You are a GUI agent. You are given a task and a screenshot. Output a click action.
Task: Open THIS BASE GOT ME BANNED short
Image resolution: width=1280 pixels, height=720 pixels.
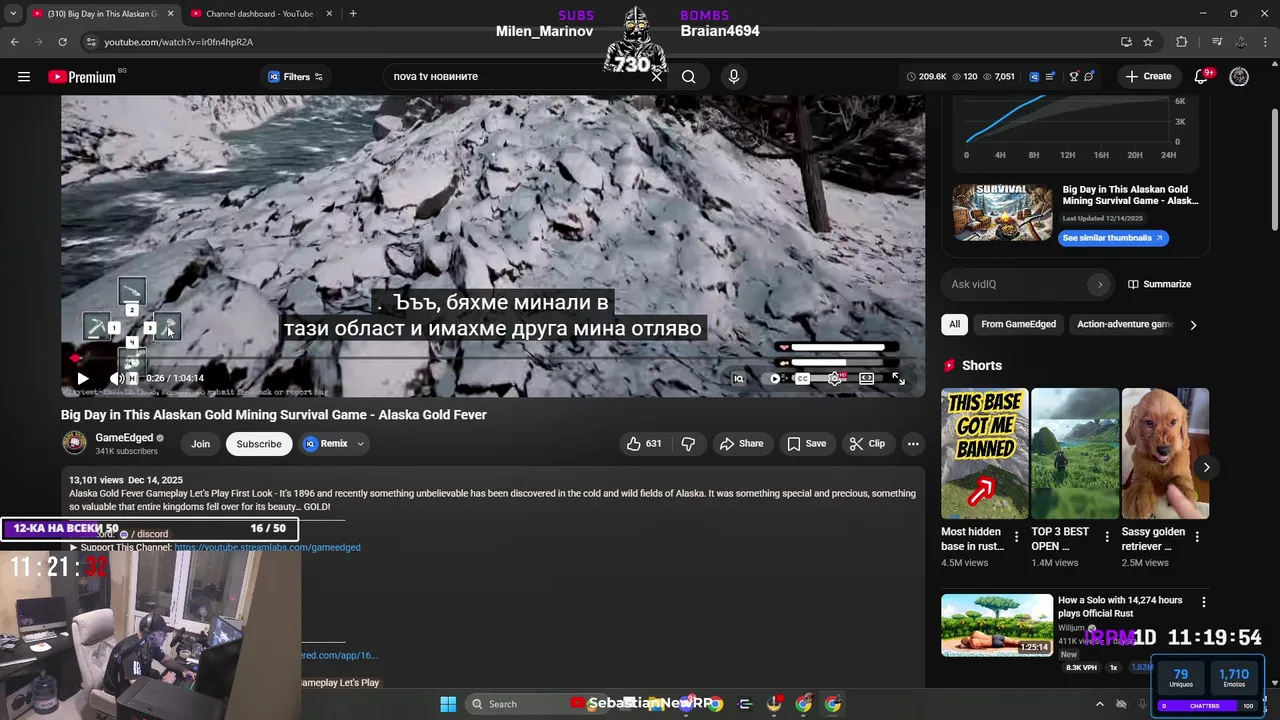pyautogui.click(x=985, y=453)
